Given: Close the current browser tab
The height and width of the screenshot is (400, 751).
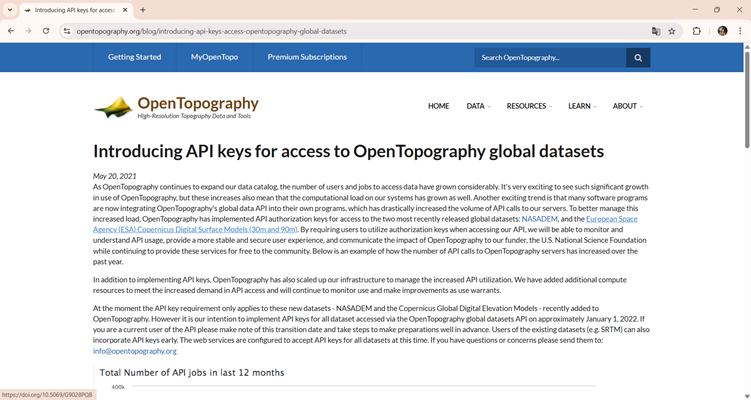Looking at the screenshot, I should [x=125, y=10].
